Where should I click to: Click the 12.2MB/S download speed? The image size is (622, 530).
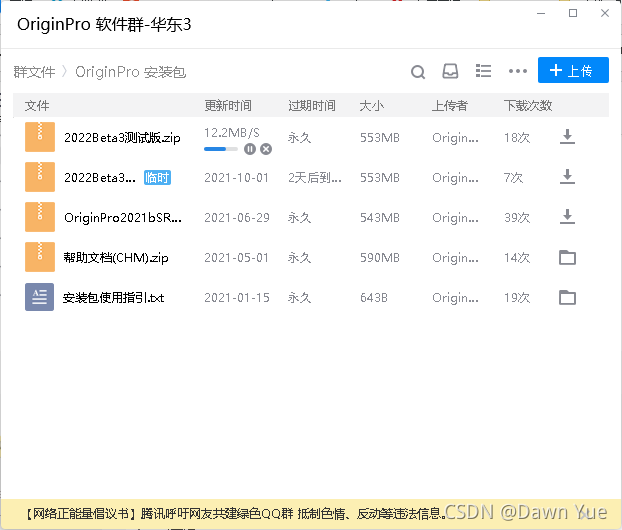tap(232, 132)
